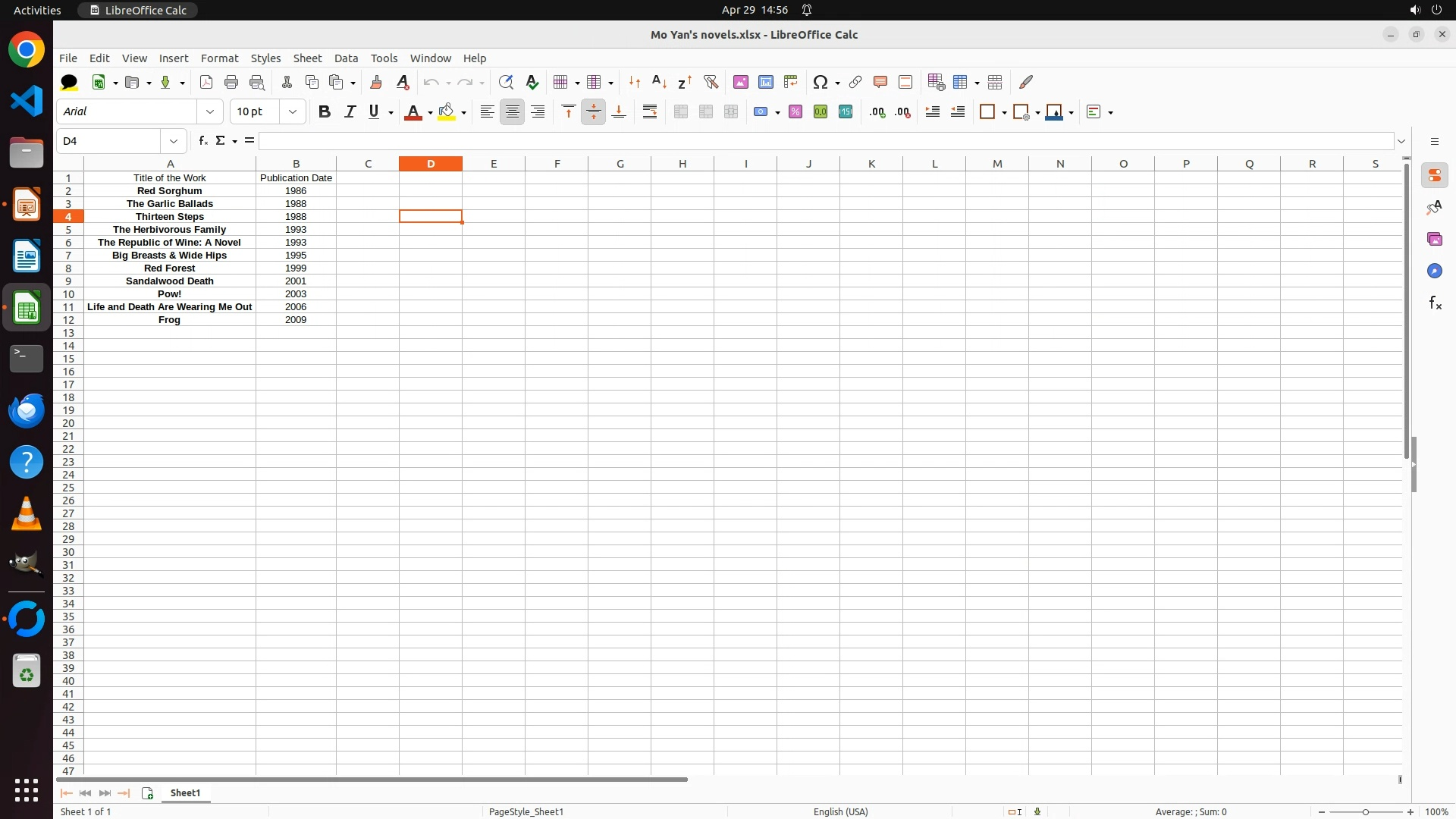1456x819 pixels.
Task: Click the zoom slider in status bar
Action: click(1365, 811)
